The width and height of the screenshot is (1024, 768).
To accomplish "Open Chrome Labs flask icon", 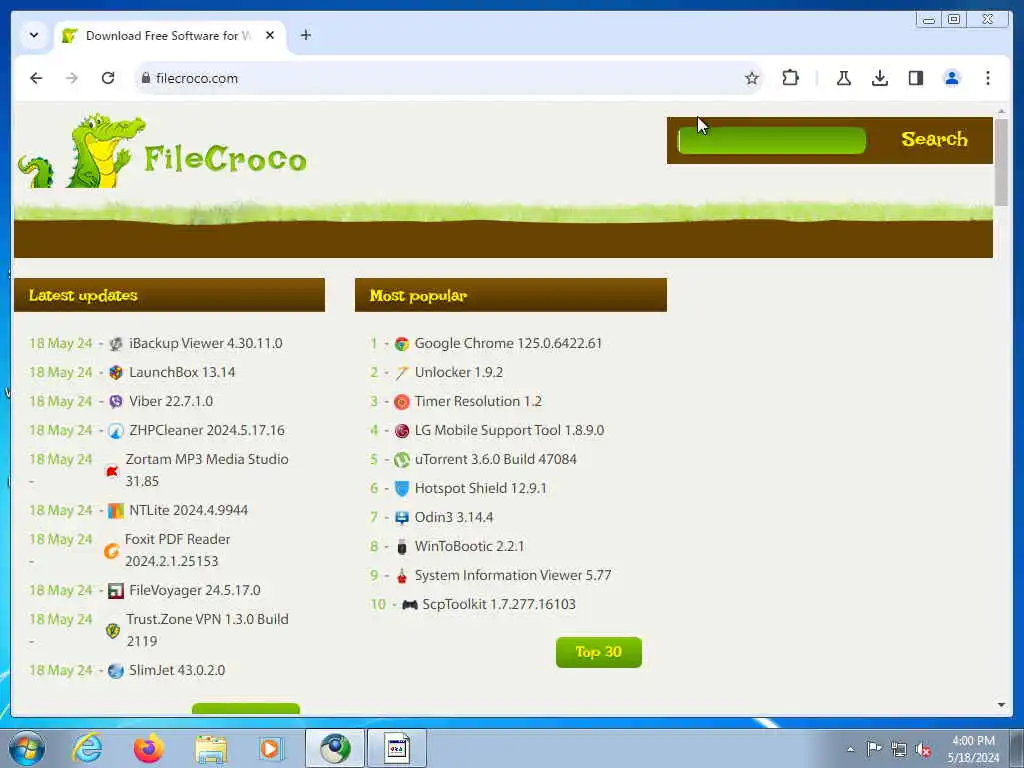I will (x=844, y=78).
